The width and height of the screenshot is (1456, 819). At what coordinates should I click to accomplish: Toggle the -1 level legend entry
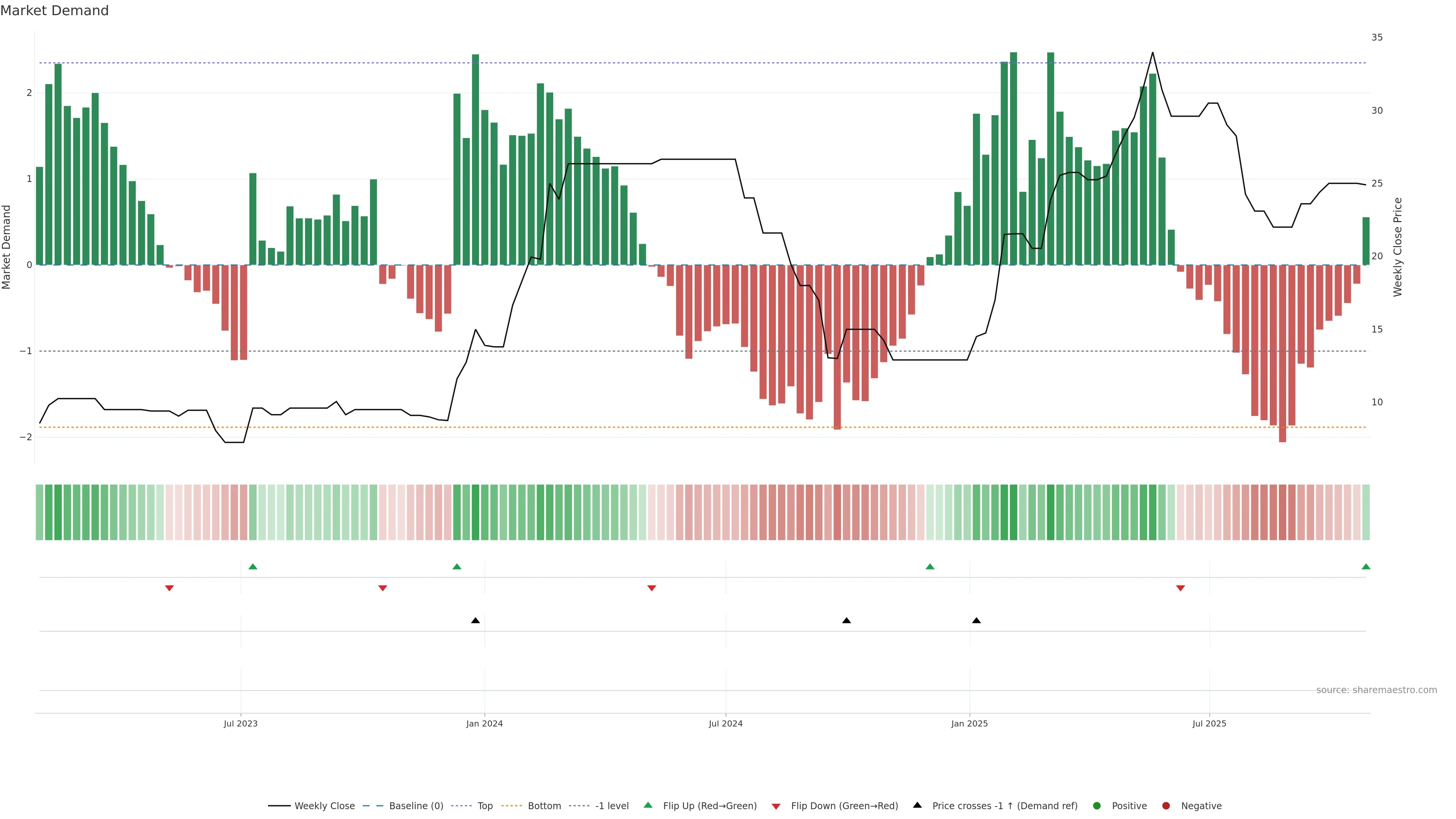pyautogui.click(x=612, y=805)
